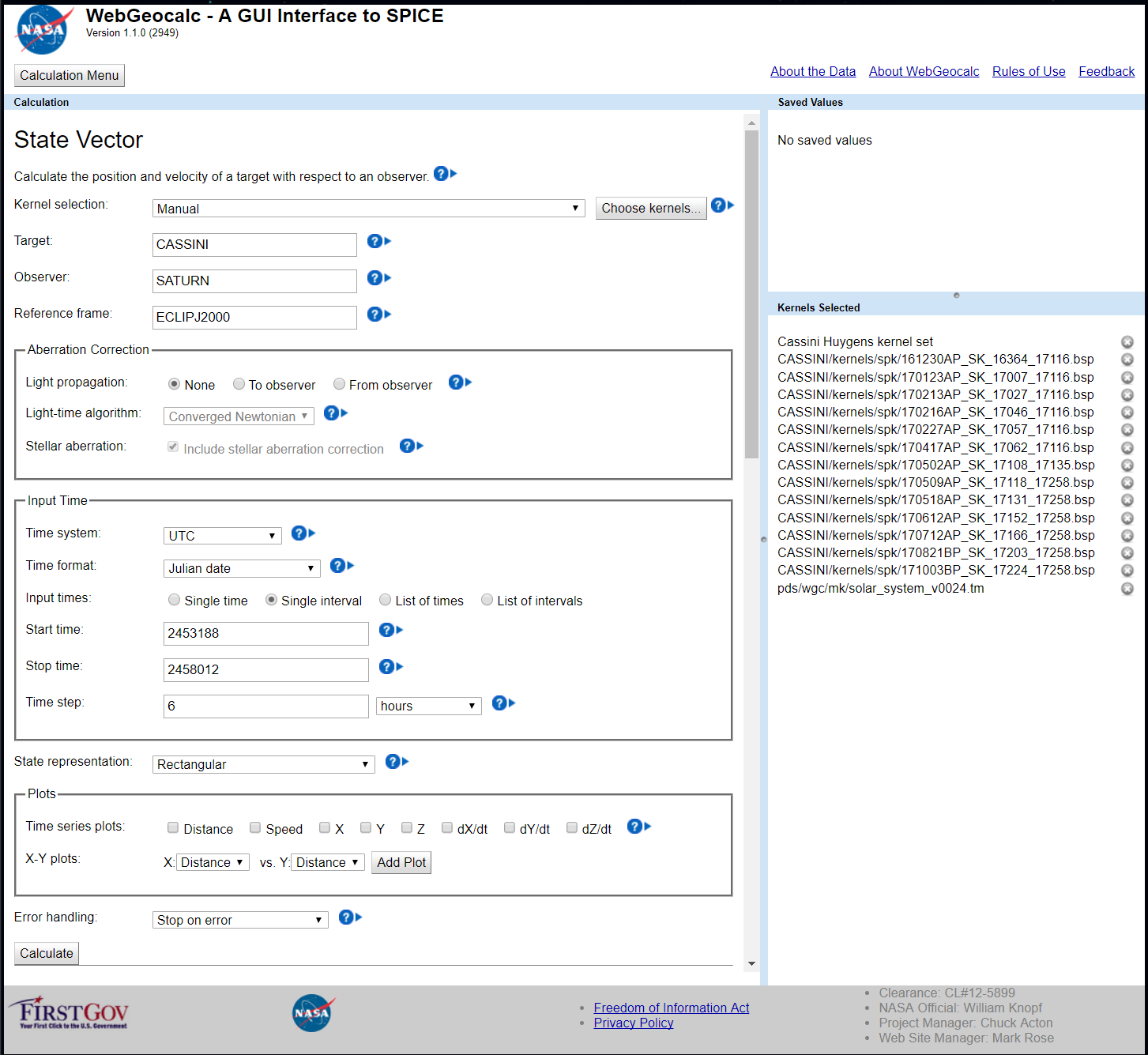Open Kernel selection Manual dropdown
Image resolution: width=1148 pixels, height=1055 pixels.
click(368, 209)
